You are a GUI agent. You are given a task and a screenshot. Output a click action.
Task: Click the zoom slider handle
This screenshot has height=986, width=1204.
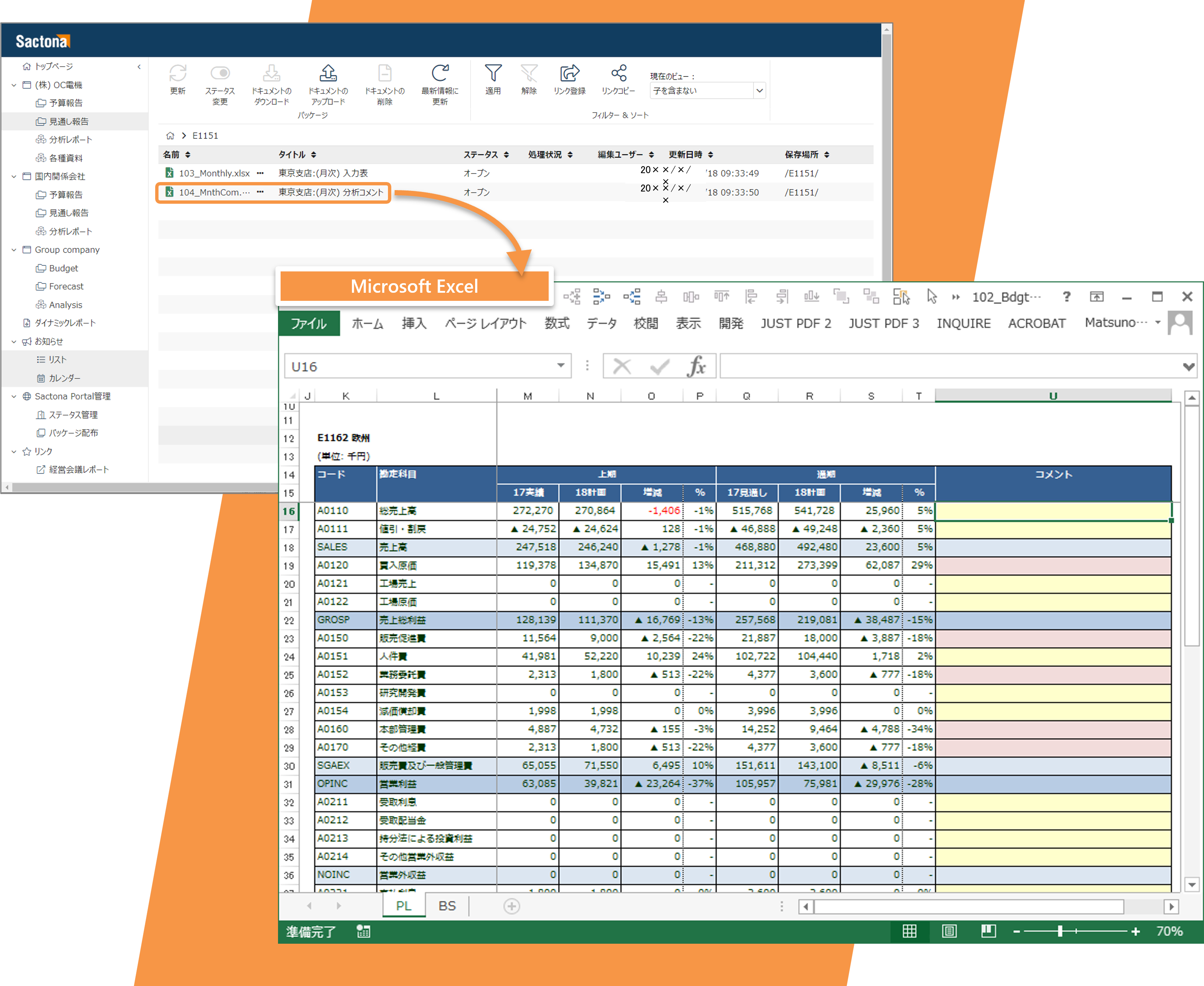tap(1060, 931)
